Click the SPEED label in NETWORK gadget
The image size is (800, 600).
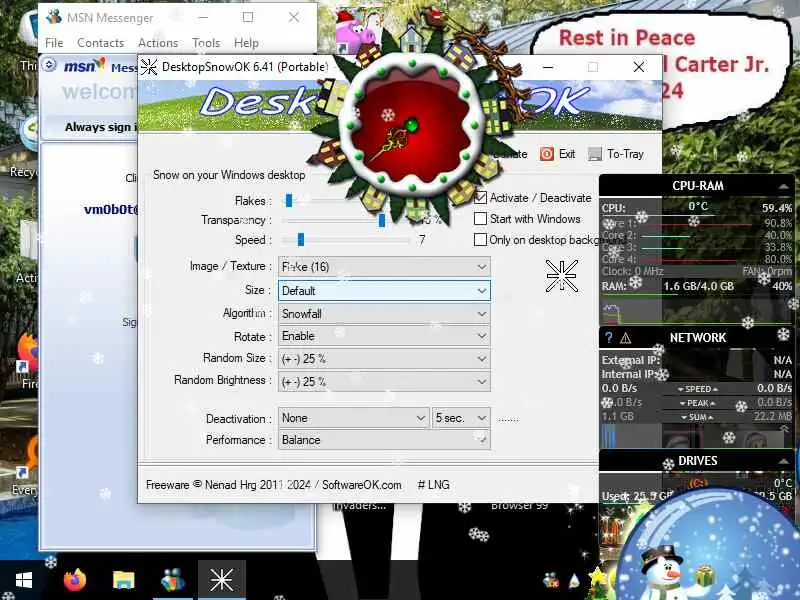[697, 389]
